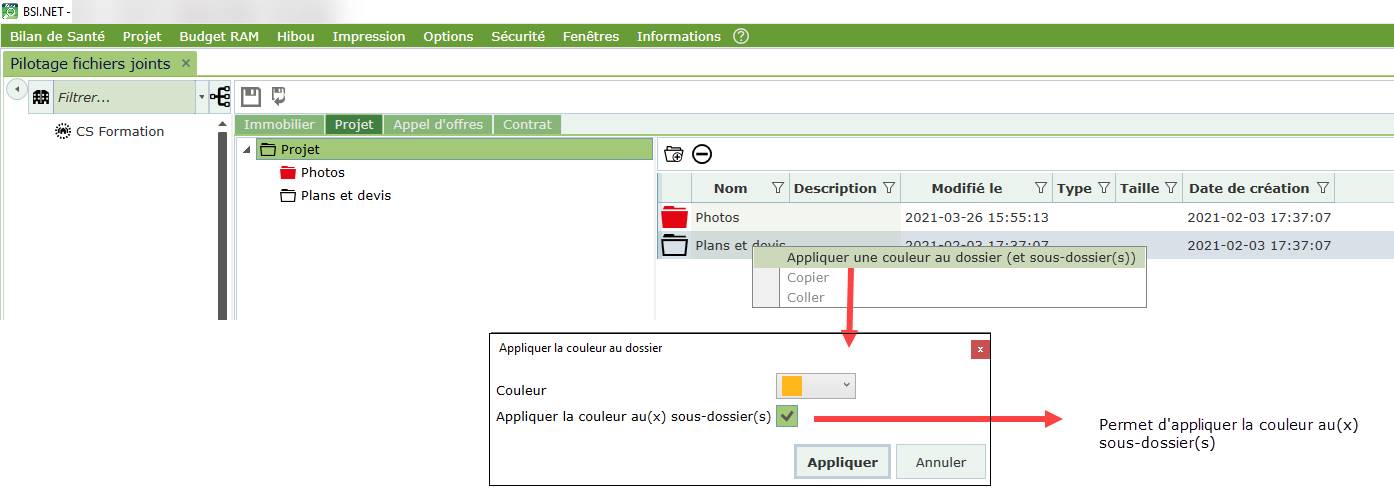Open the Type column filter funnel

coord(1104,188)
